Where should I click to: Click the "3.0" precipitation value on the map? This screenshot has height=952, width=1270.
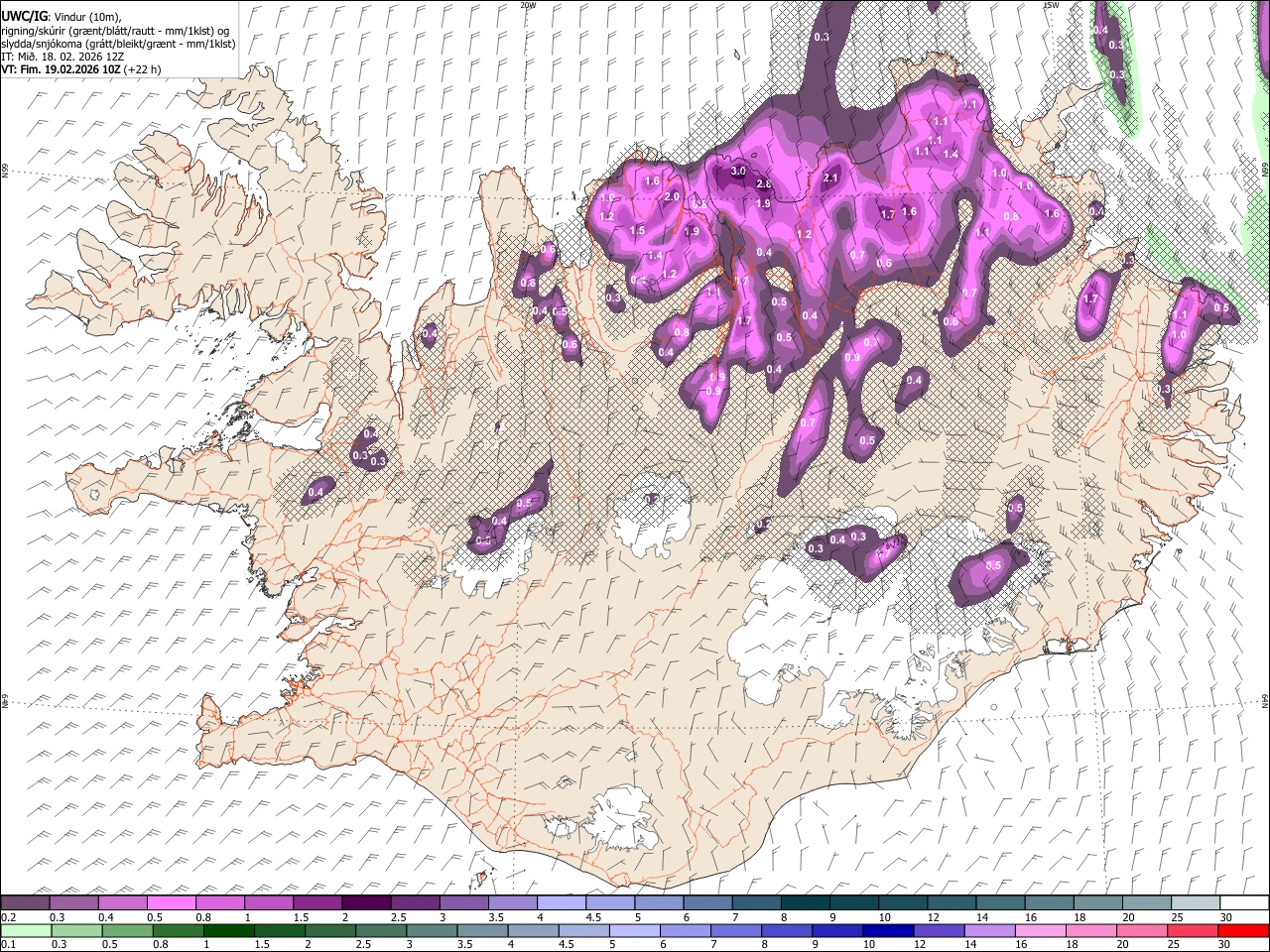click(x=738, y=171)
